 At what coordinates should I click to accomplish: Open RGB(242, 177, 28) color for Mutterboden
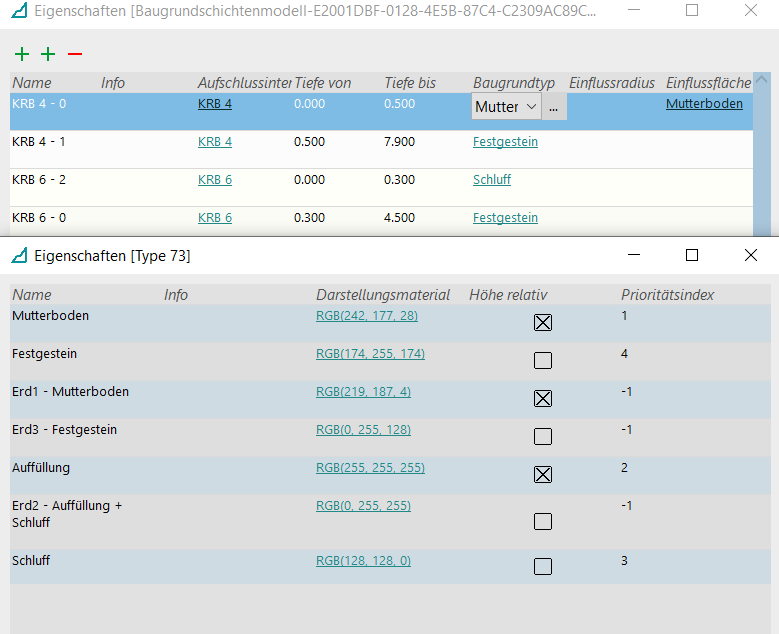(x=367, y=316)
